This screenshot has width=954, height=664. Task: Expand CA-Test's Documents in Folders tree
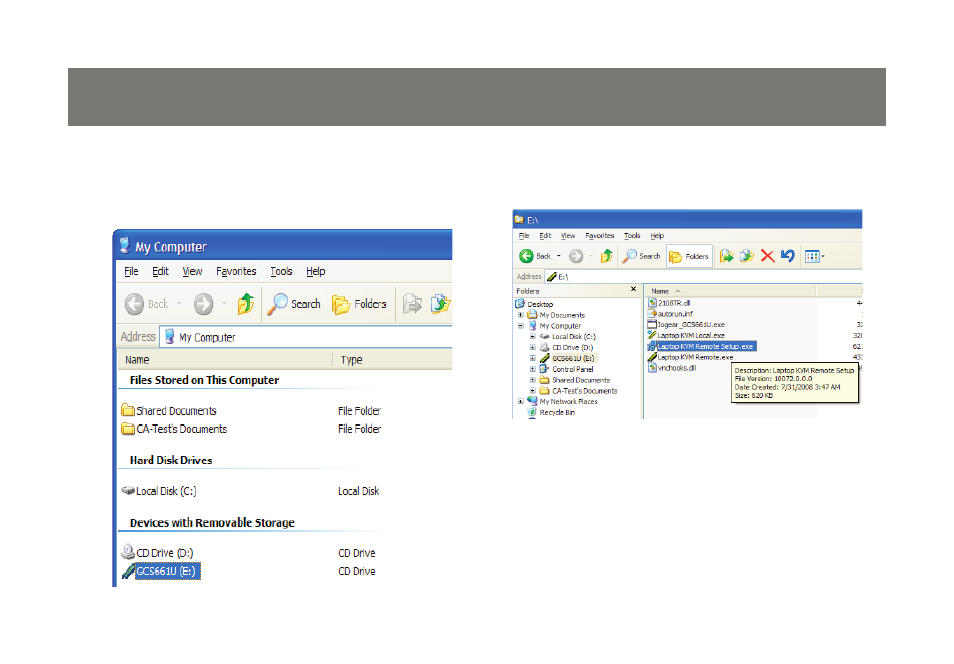(532, 391)
